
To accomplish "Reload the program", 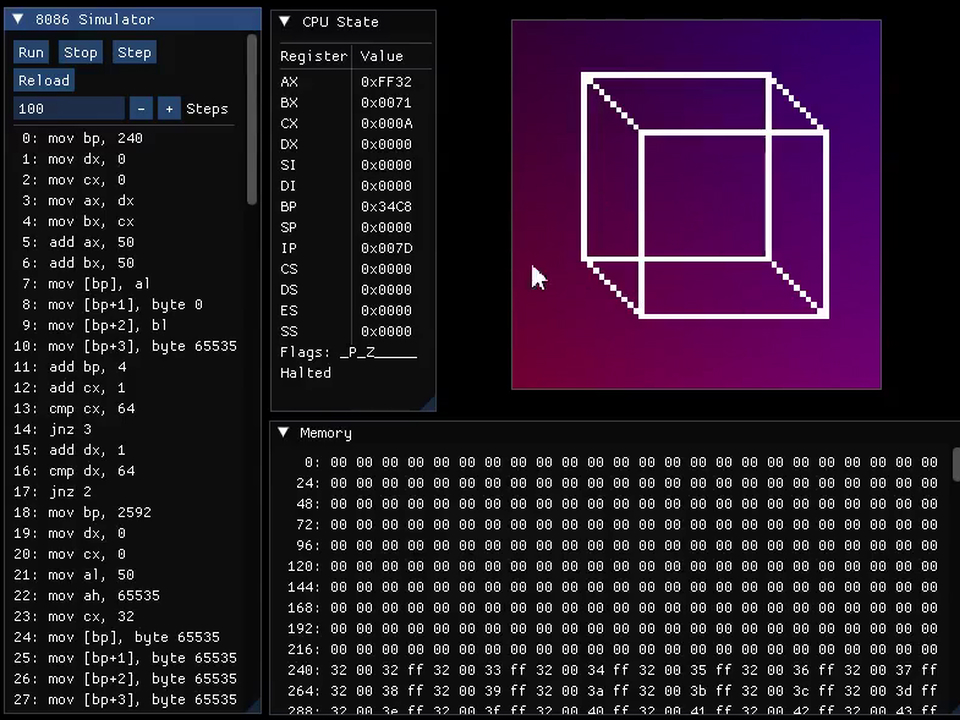I will (x=44, y=80).
